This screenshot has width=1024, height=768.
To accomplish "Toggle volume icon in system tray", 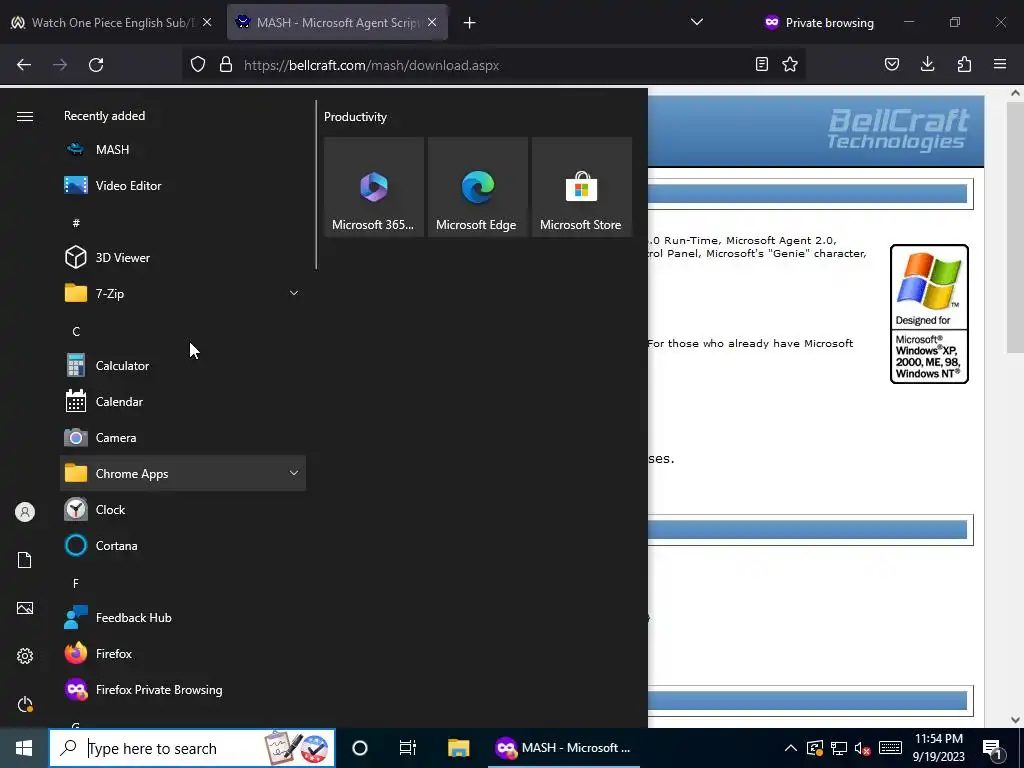I will [862, 748].
